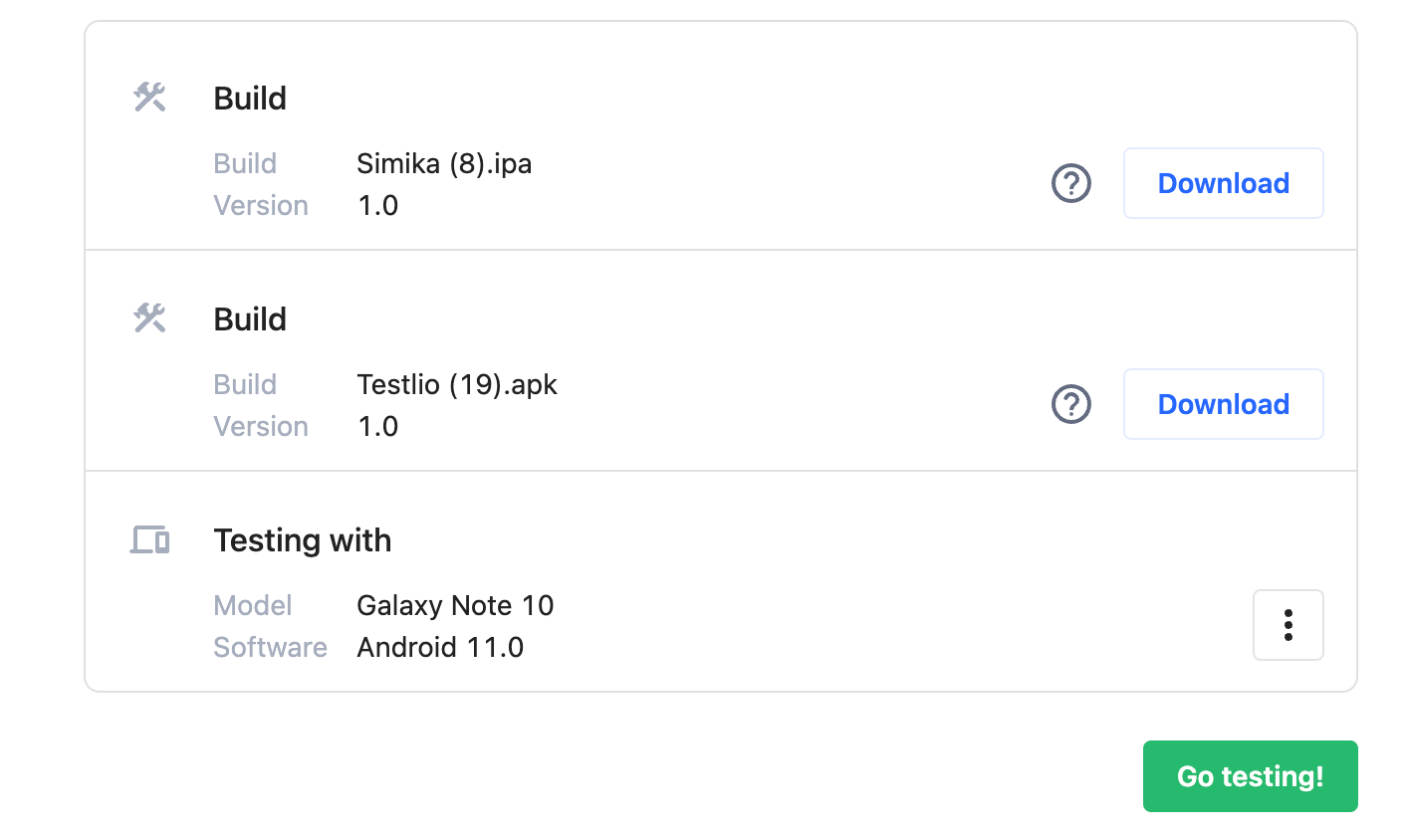Click version 1.0 of the Simika build
Viewport: 1408px width, 840px height.
point(377,205)
